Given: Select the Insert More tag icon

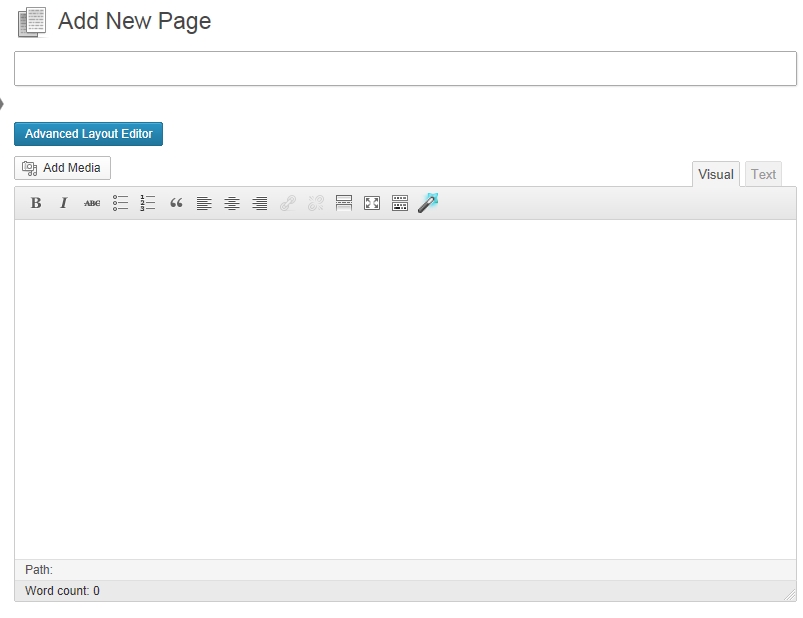Looking at the screenshot, I should coord(343,202).
